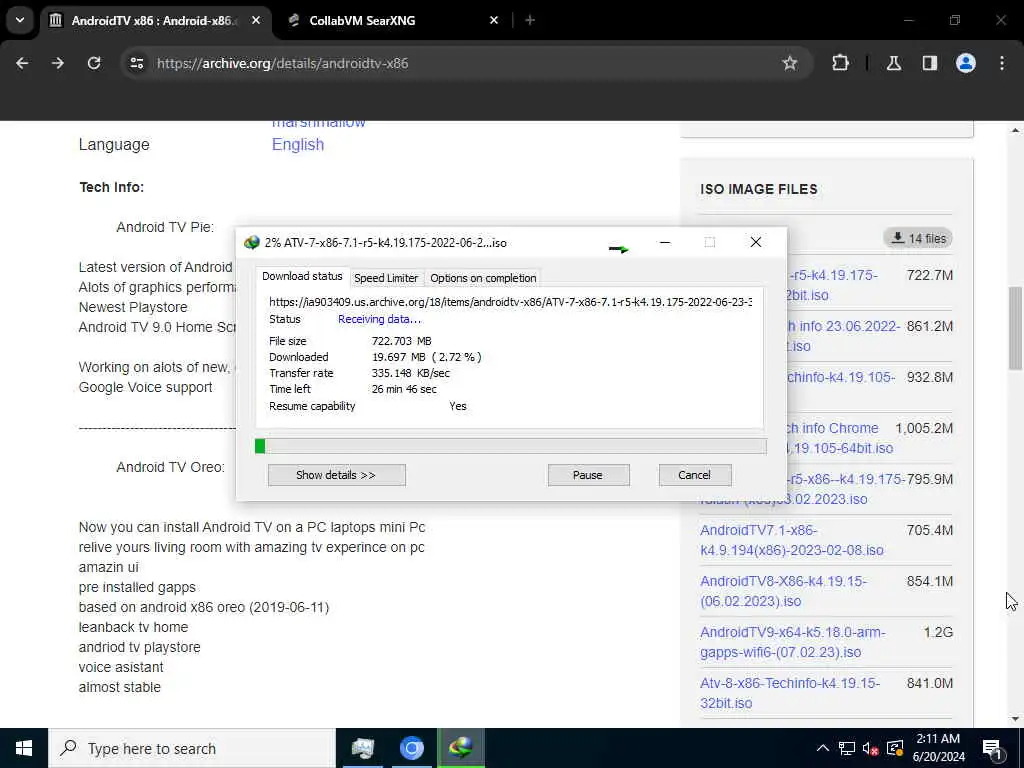
Task: Reload the archive.org page
Action: 94,63
